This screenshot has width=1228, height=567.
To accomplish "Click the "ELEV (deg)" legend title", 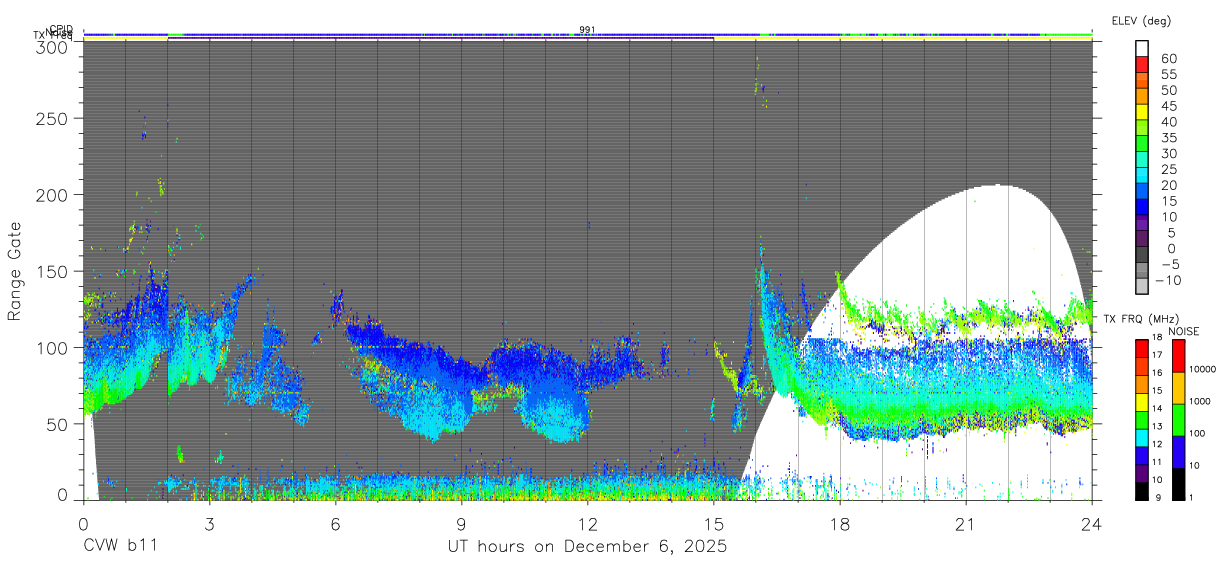I will coord(1141,20).
